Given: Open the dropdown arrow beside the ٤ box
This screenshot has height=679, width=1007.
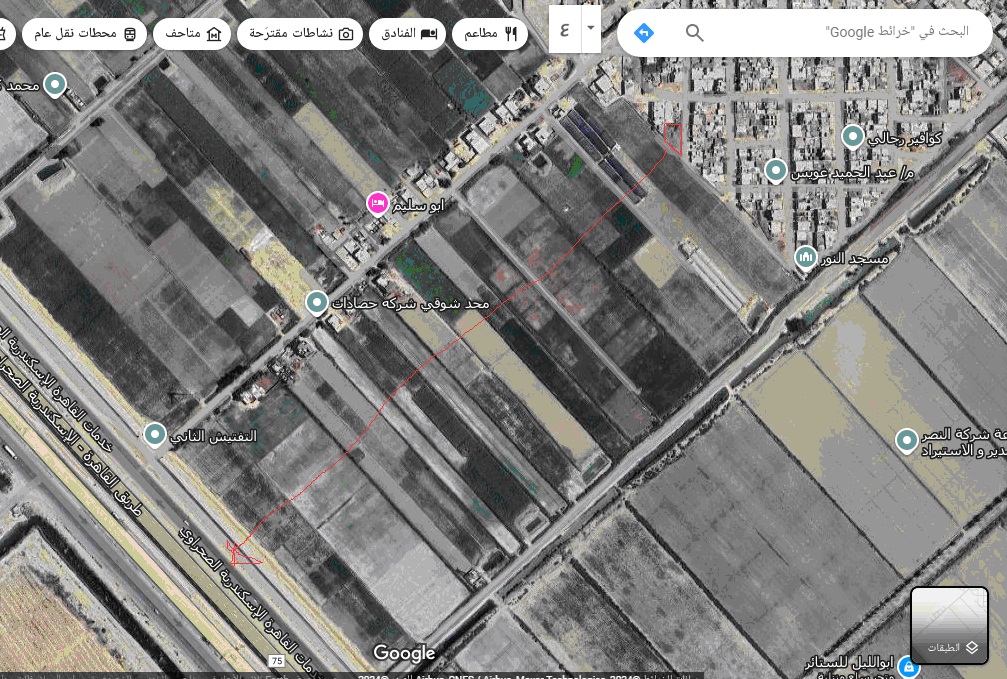Looking at the screenshot, I should click(x=591, y=29).
